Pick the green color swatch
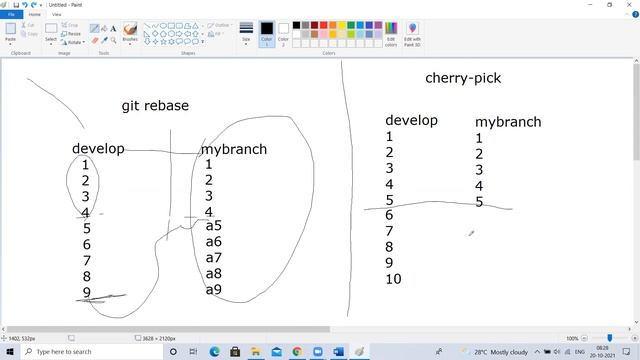Image resolution: width=640 pixels, height=360 pixels. click(351, 25)
